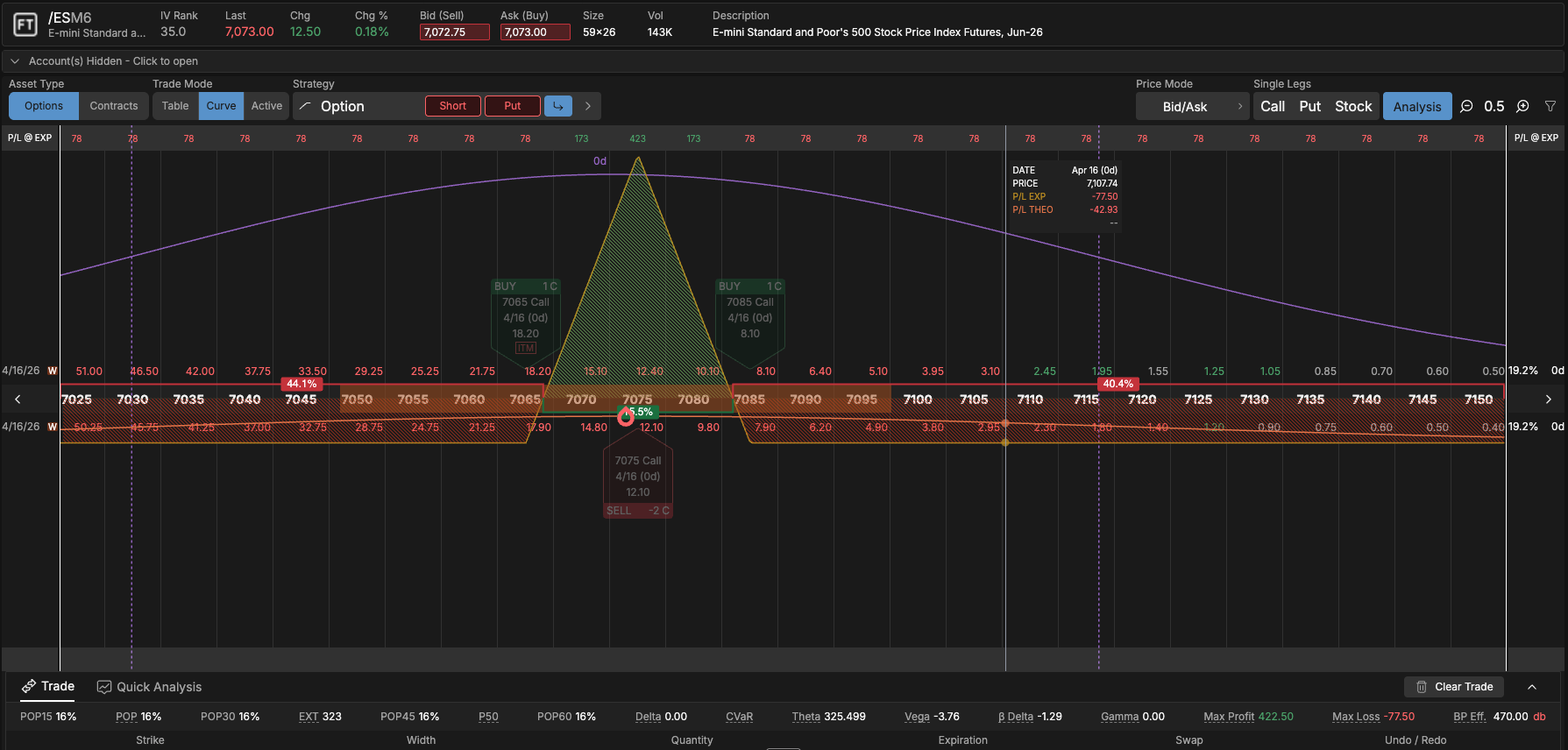
Task: Select strike 7100 on the strike row
Action: [918, 400]
